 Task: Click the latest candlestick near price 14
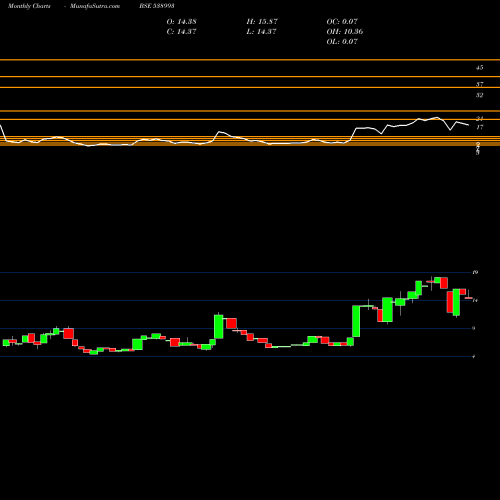click(x=469, y=298)
